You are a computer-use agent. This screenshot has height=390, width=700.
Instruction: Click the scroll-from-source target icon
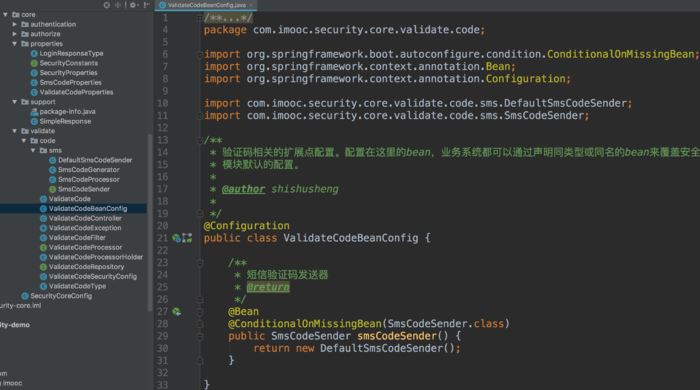point(107,5)
